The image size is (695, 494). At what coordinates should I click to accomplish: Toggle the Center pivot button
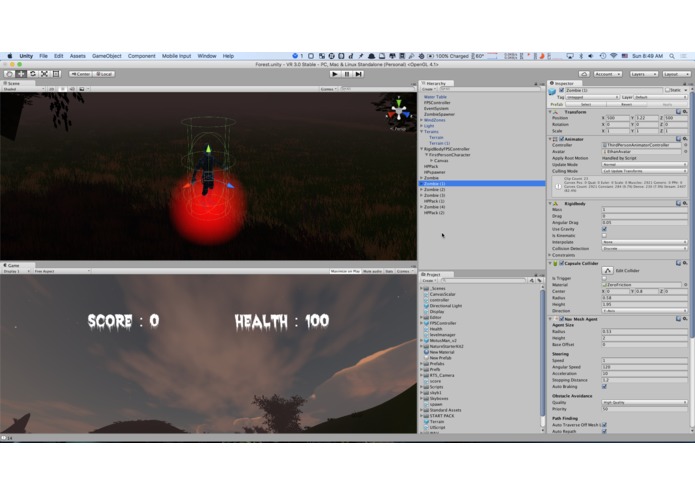(x=80, y=74)
